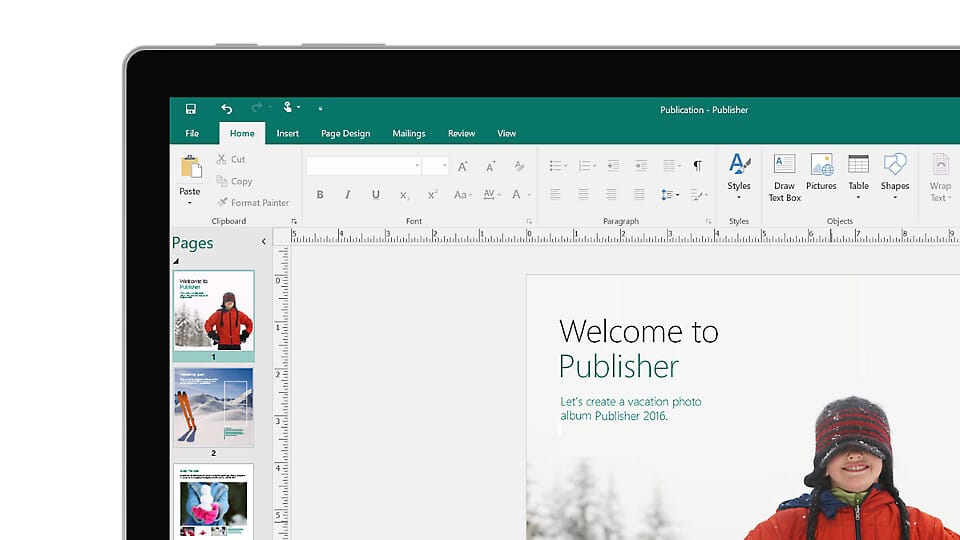Center the text alignment
The image size is (960, 540).
[583, 195]
